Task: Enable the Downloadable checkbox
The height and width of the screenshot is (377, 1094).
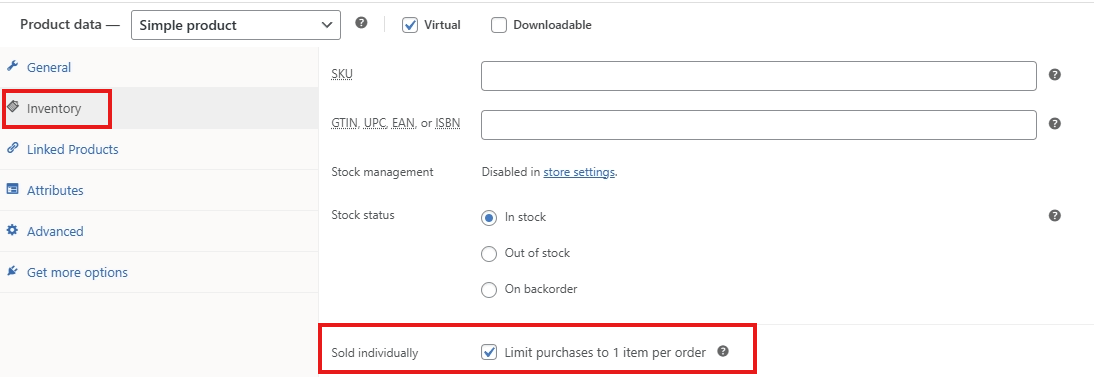Action: (x=498, y=25)
